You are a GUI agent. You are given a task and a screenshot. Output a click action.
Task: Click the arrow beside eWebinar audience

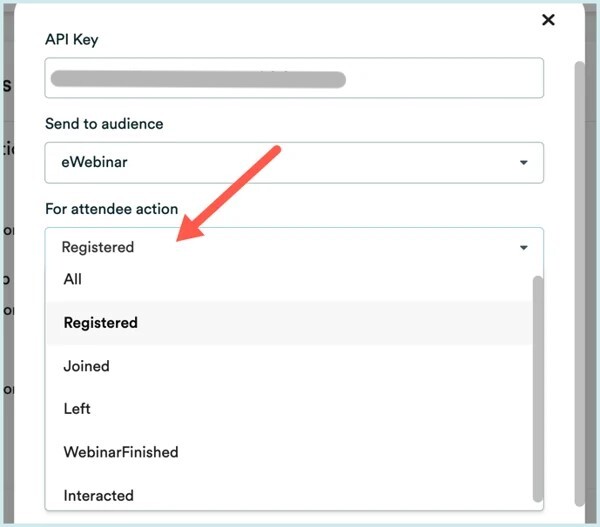[523, 163]
